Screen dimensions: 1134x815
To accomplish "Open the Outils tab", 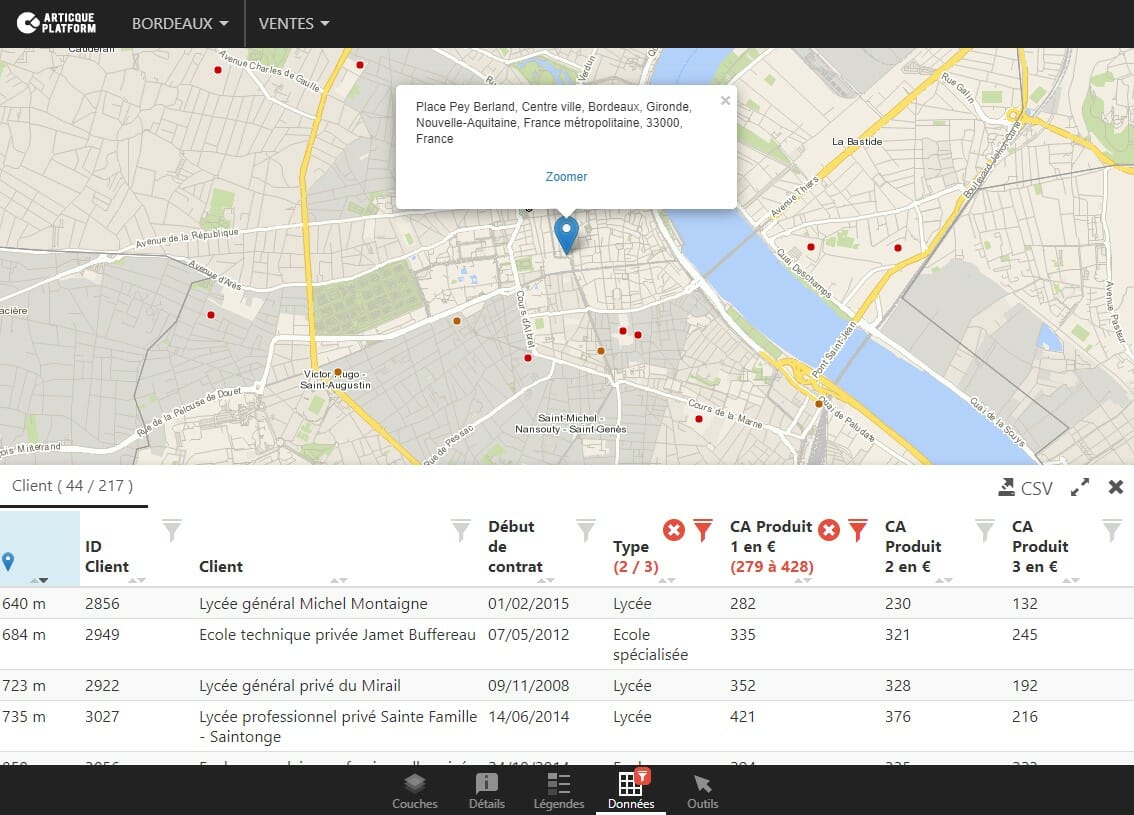I will point(702,791).
